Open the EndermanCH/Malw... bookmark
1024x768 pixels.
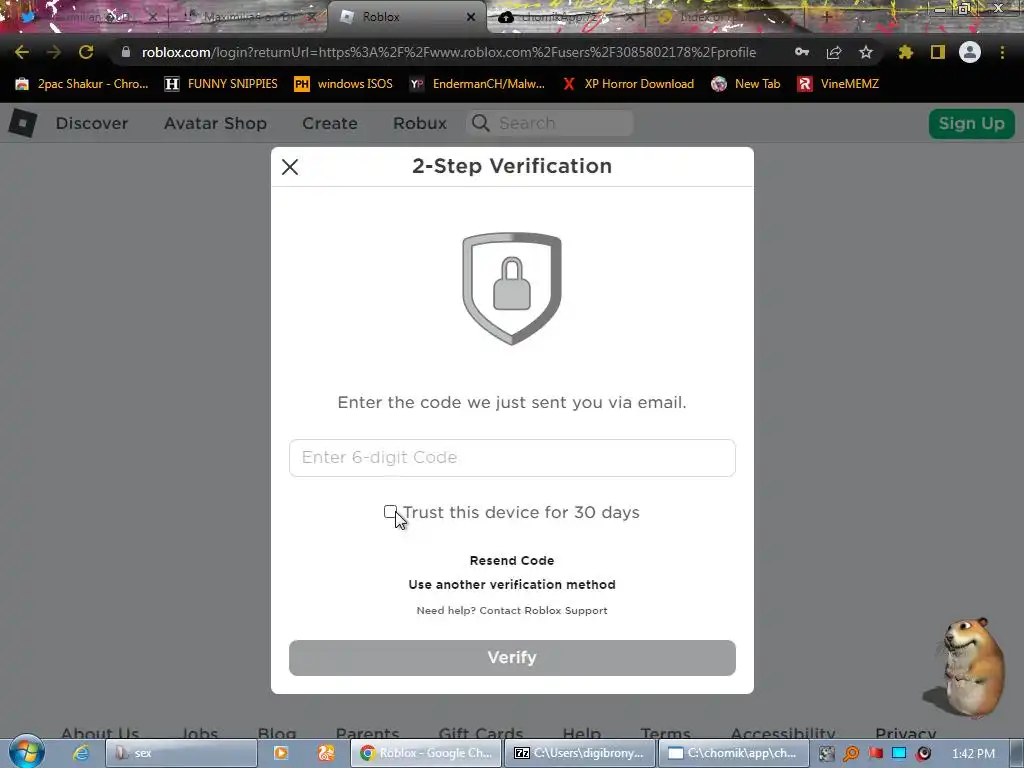pyautogui.click(x=477, y=84)
